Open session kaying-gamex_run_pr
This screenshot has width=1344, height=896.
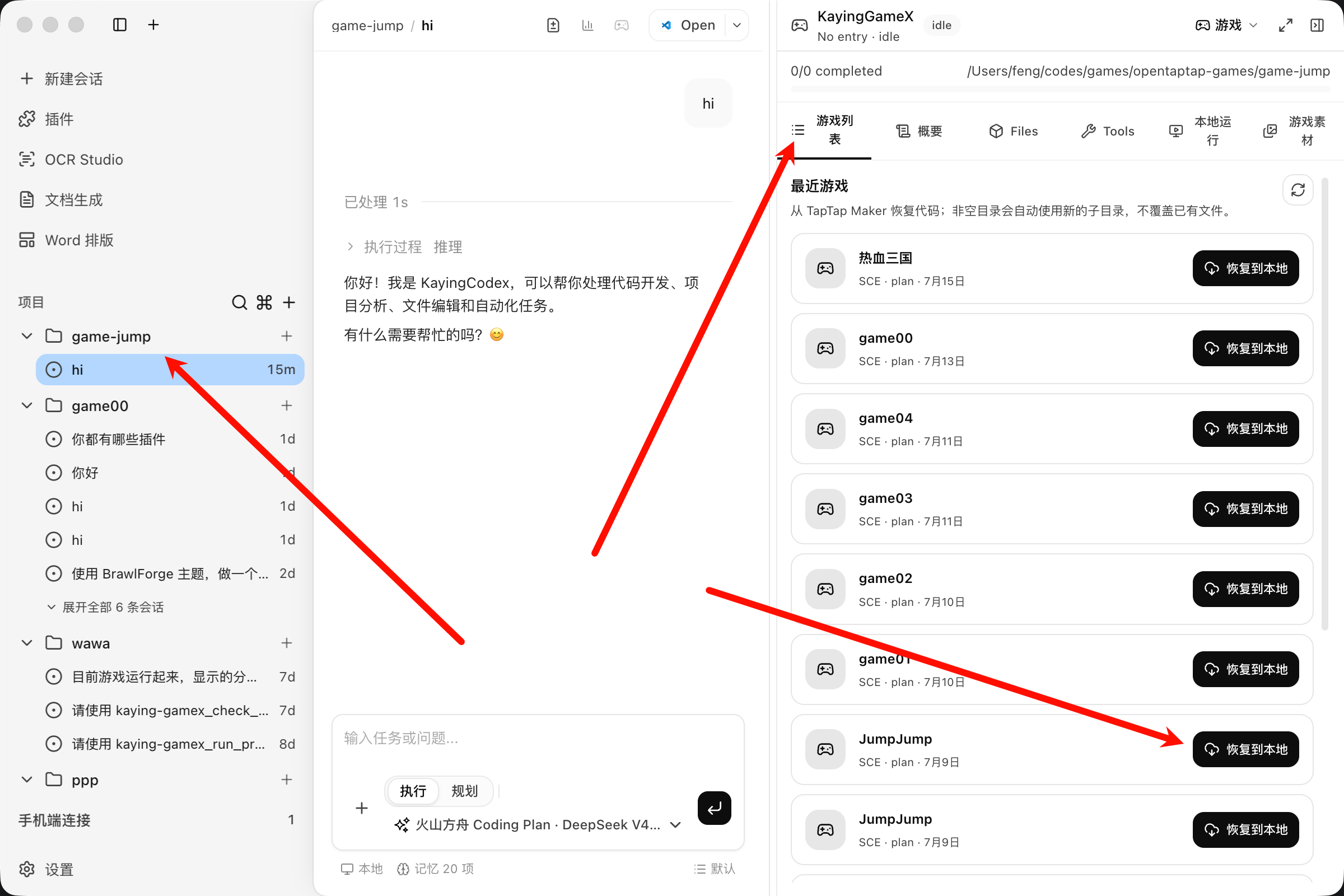click(x=170, y=744)
